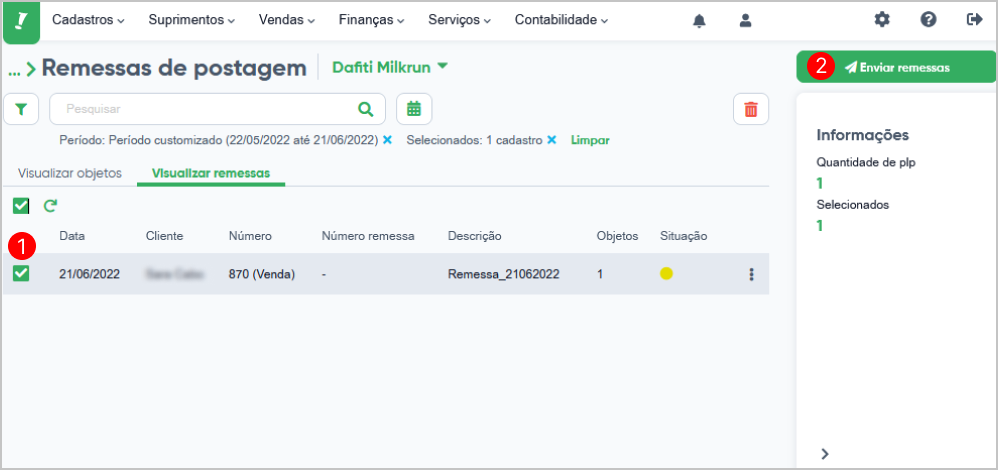Click the yellow Situação status dot

666,274
